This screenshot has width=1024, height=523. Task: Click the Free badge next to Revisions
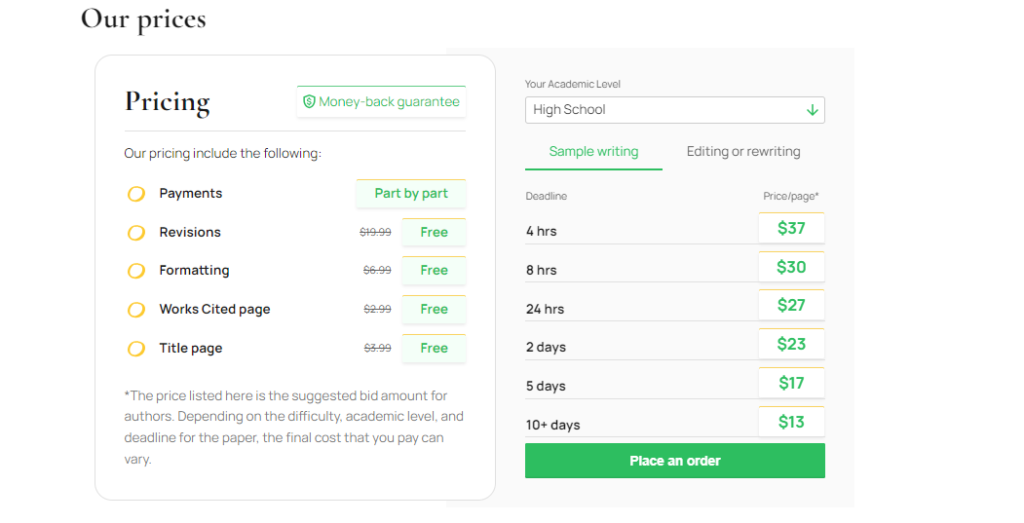[434, 232]
